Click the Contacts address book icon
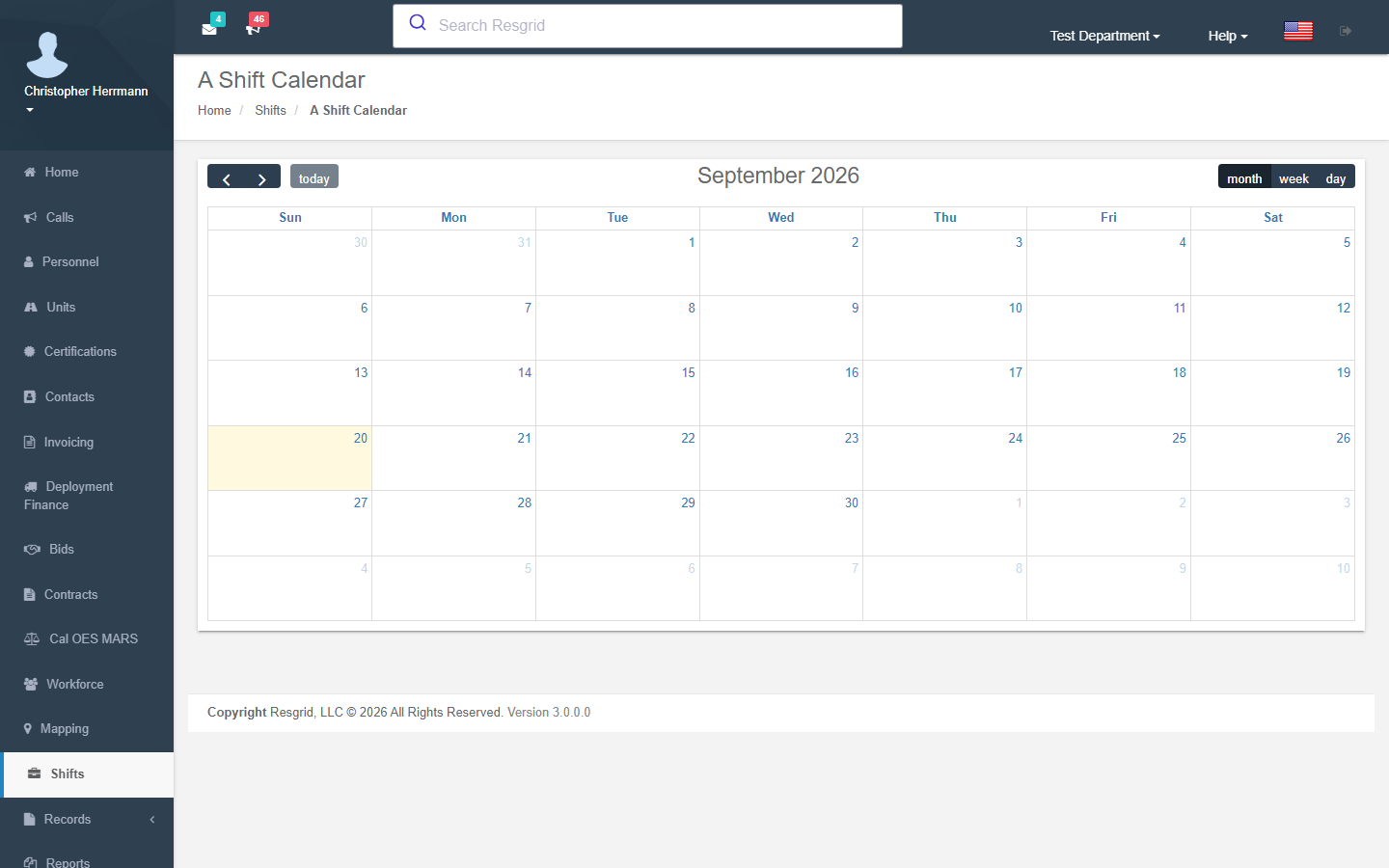Image resolution: width=1389 pixels, height=868 pixels. (30, 396)
